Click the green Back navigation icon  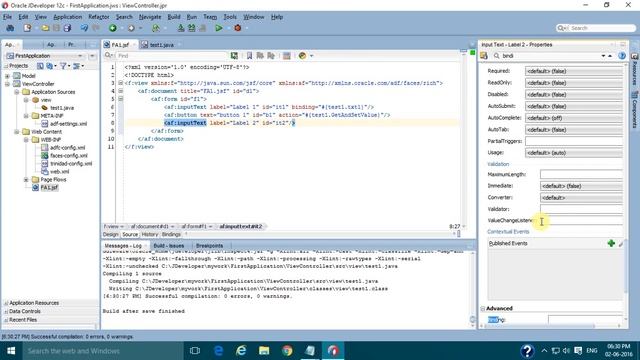click(x=113, y=28)
